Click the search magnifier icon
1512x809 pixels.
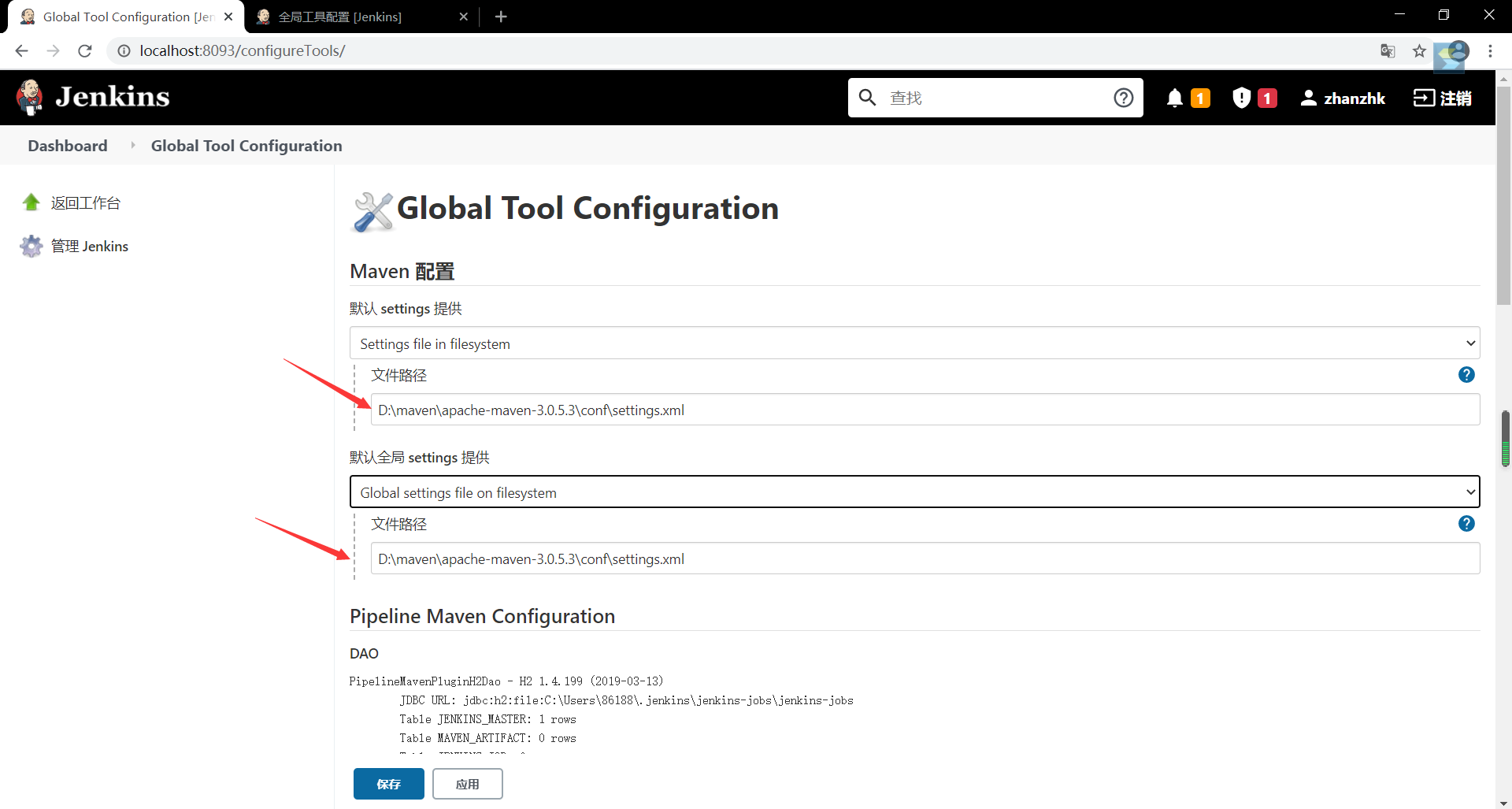point(867,98)
